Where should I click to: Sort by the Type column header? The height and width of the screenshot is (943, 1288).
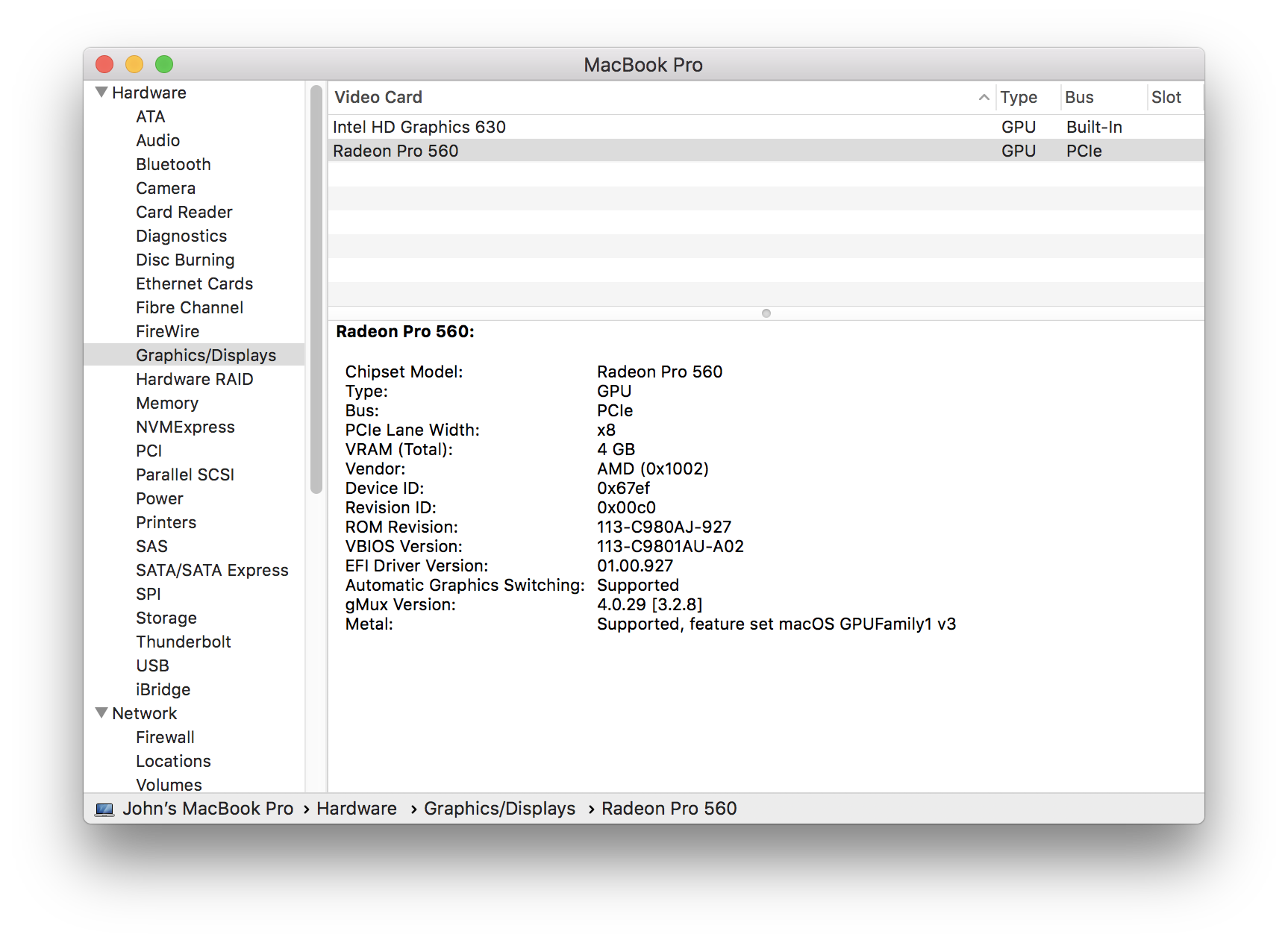pos(1019,97)
